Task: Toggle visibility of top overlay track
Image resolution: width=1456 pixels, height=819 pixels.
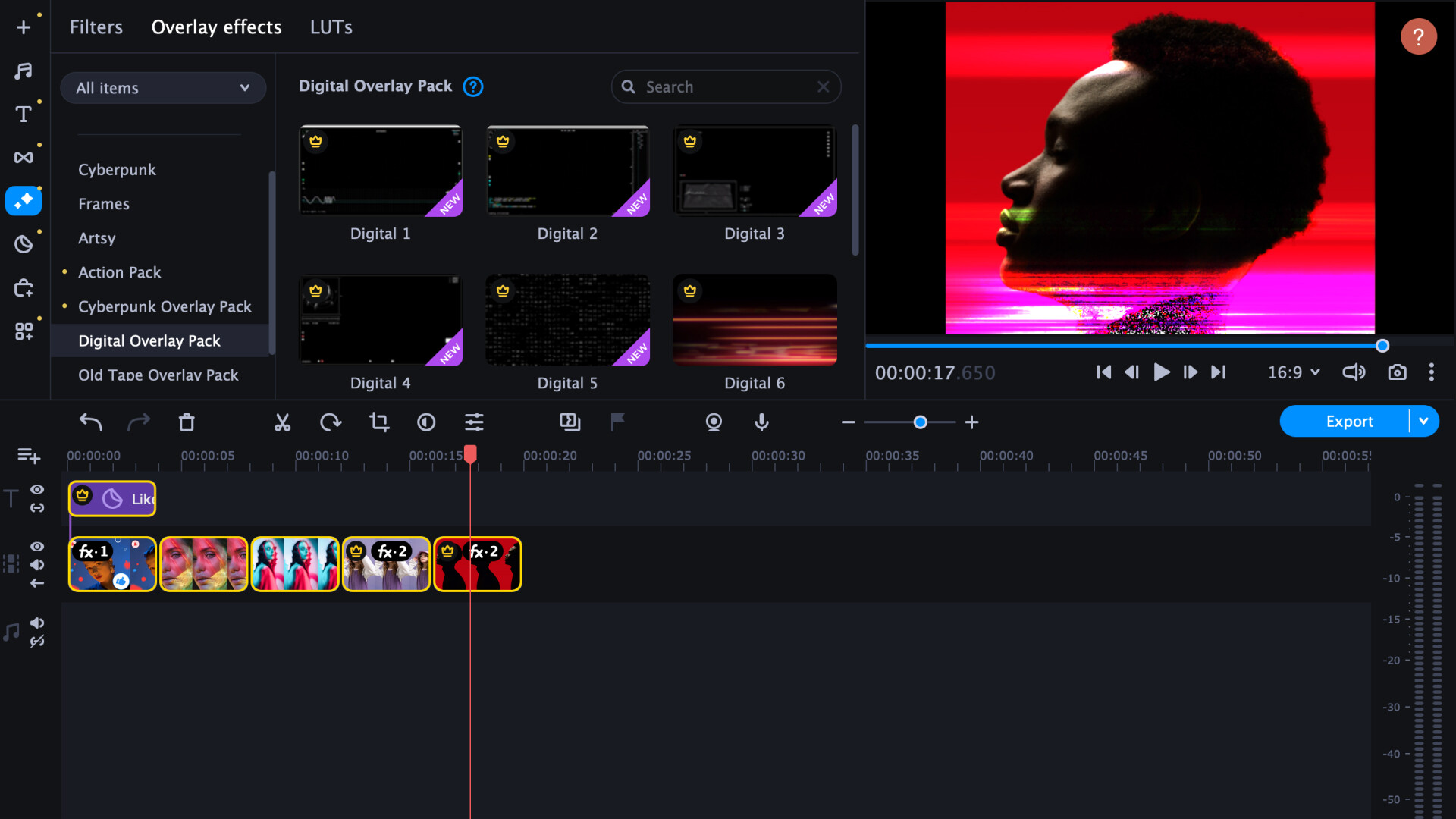Action: [37, 490]
